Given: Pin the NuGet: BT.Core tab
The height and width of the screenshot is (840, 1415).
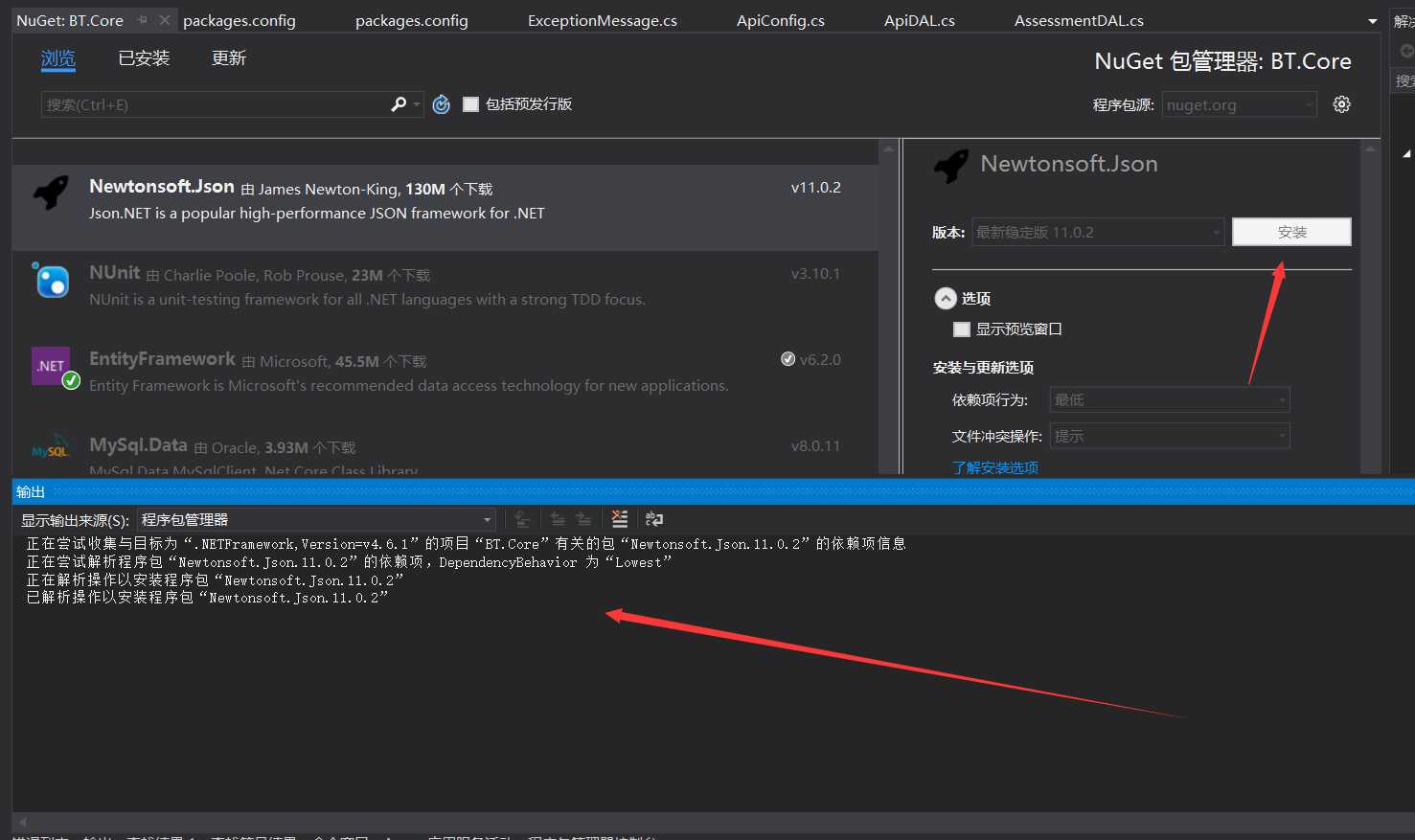Looking at the screenshot, I should (142, 20).
